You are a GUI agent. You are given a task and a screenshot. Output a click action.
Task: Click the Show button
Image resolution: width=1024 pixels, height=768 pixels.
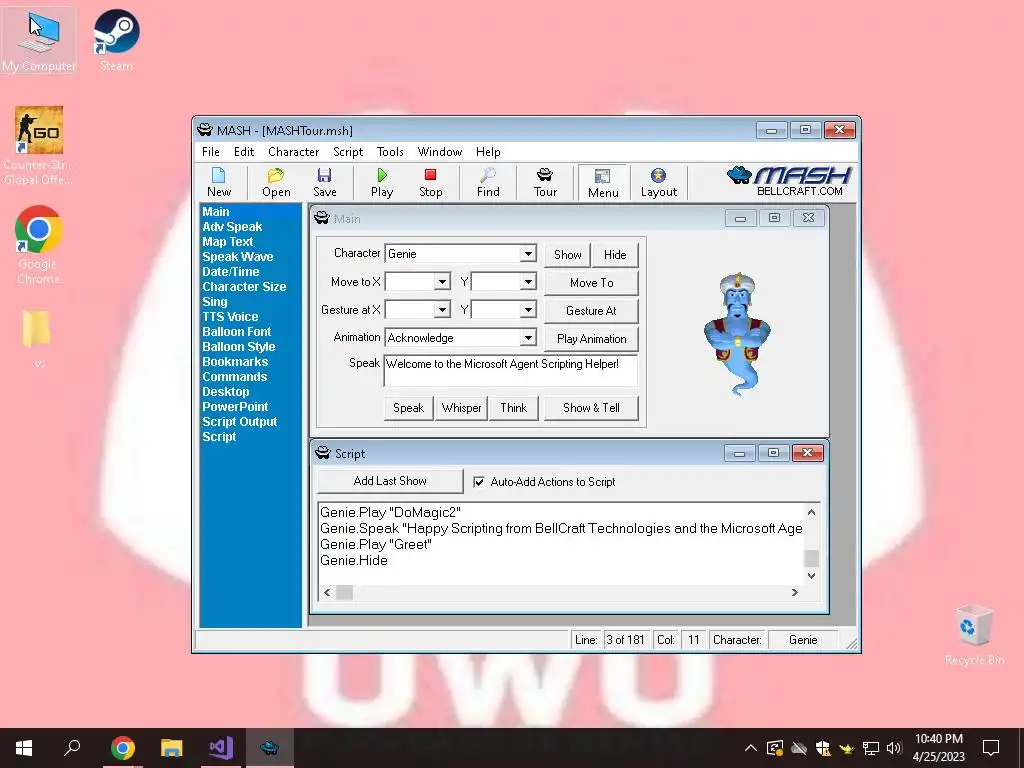pos(568,255)
